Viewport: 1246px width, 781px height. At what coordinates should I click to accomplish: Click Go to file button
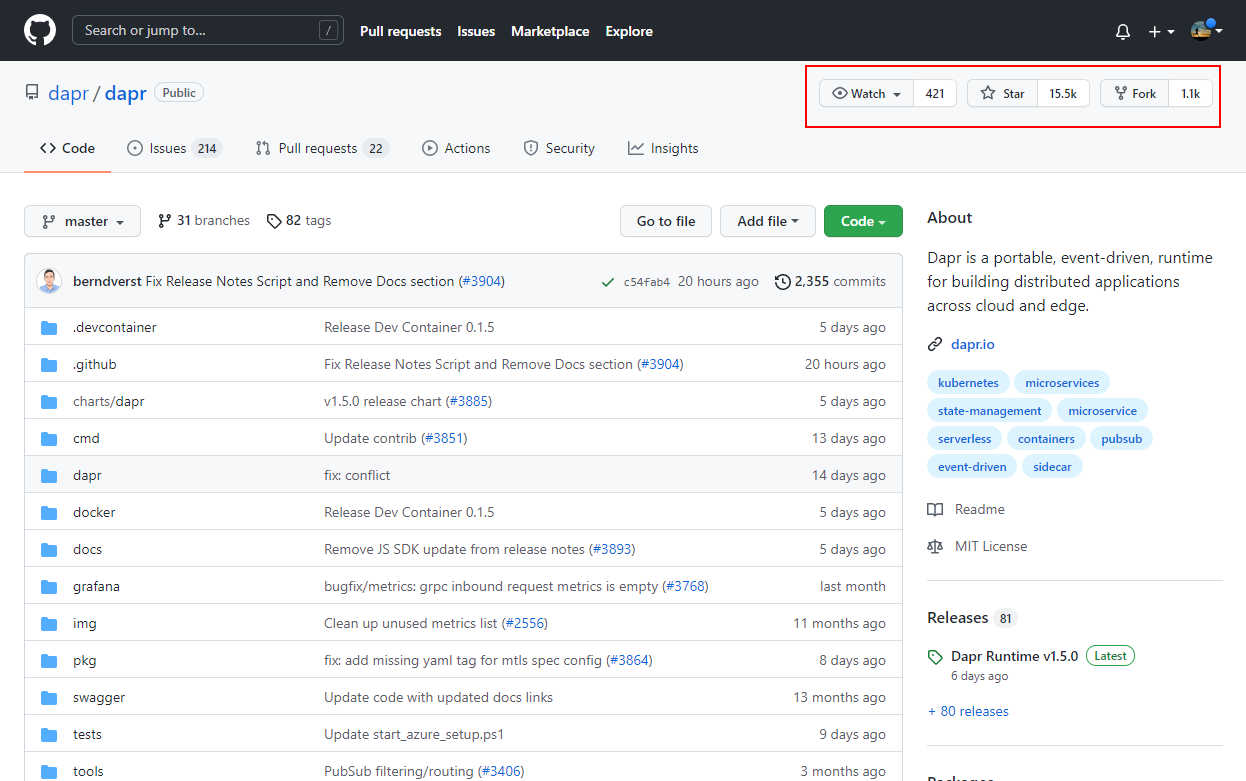point(666,221)
